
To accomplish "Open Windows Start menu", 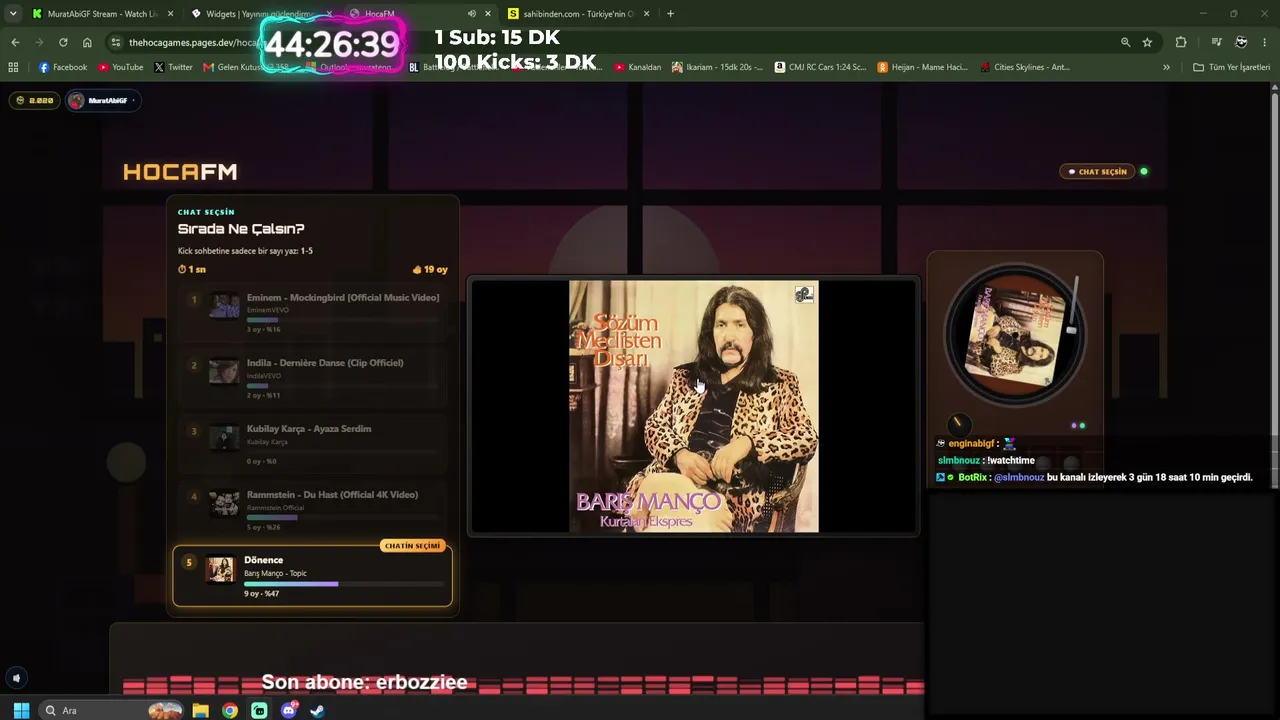I will pos(20,710).
